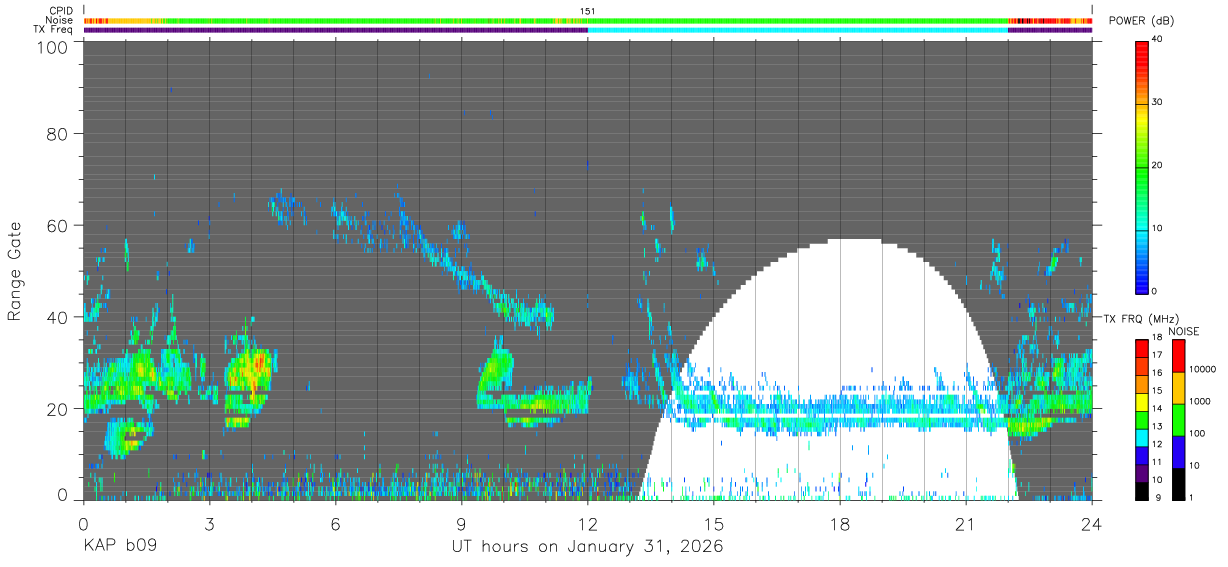Click the red 17-18 MHz TX FRQ swatch
Screen dimensions: 1228x567
tap(1142, 349)
